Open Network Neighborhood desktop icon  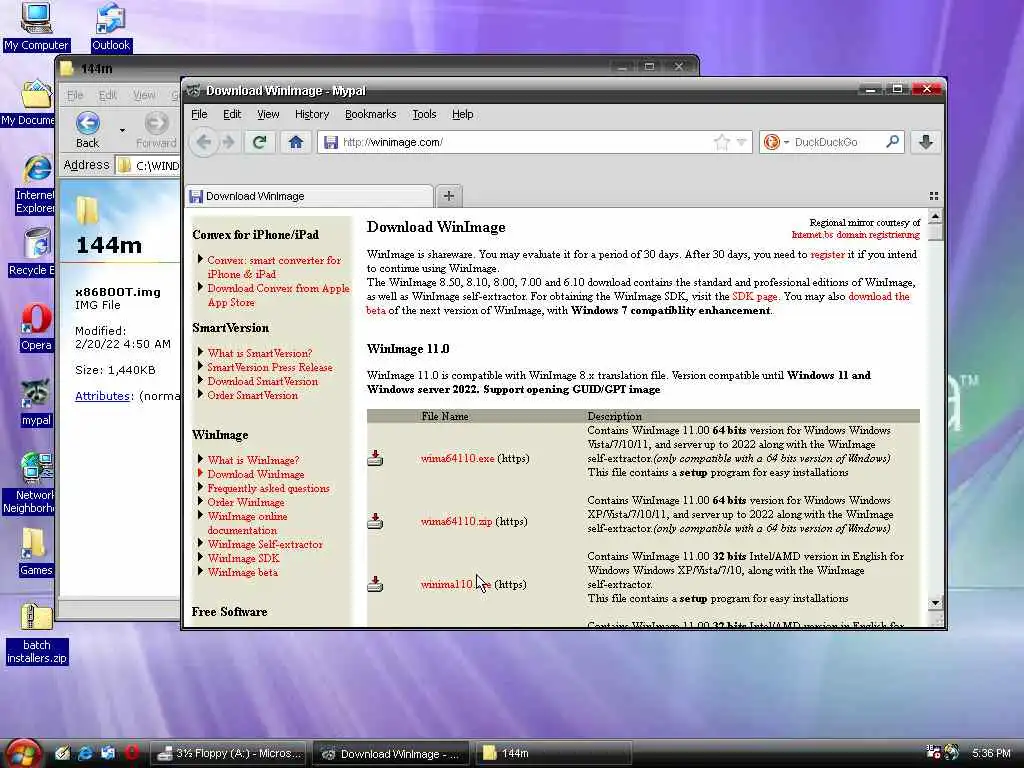pos(29,483)
